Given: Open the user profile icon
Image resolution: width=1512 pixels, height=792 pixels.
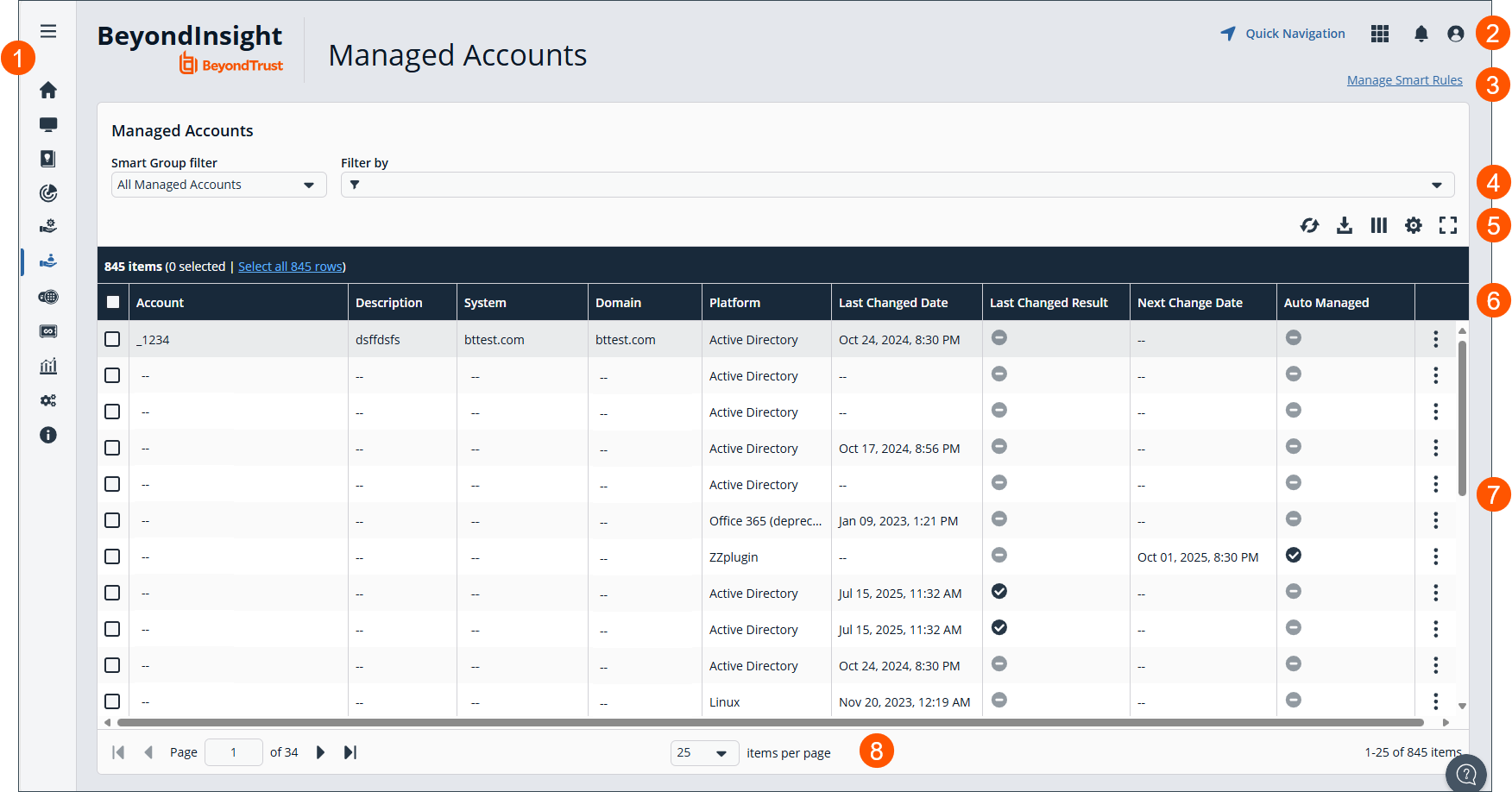Looking at the screenshot, I should click(1456, 34).
